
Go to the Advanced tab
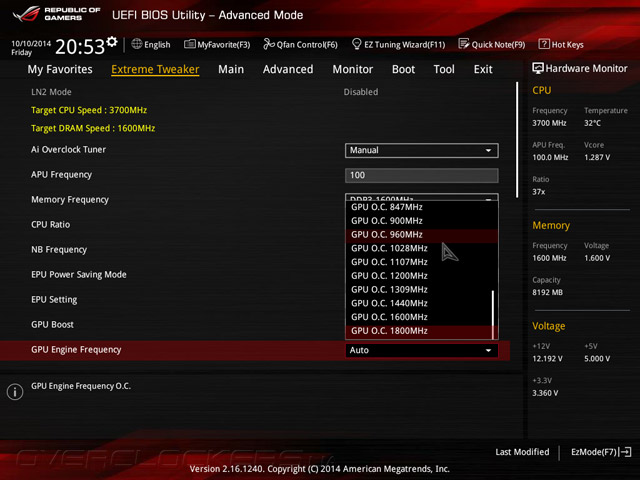[x=288, y=69]
